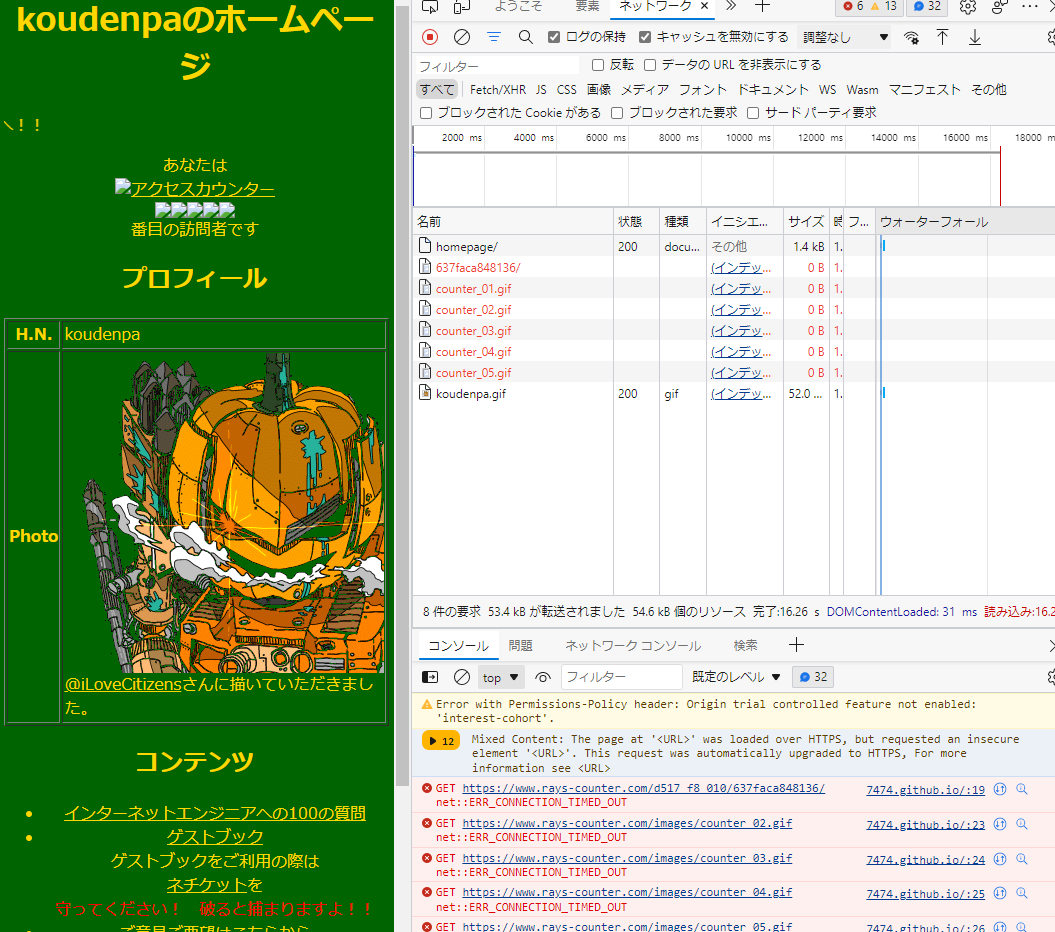Open the network conditions icon with gear
This screenshot has width=1055, height=932.
pos(911,36)
